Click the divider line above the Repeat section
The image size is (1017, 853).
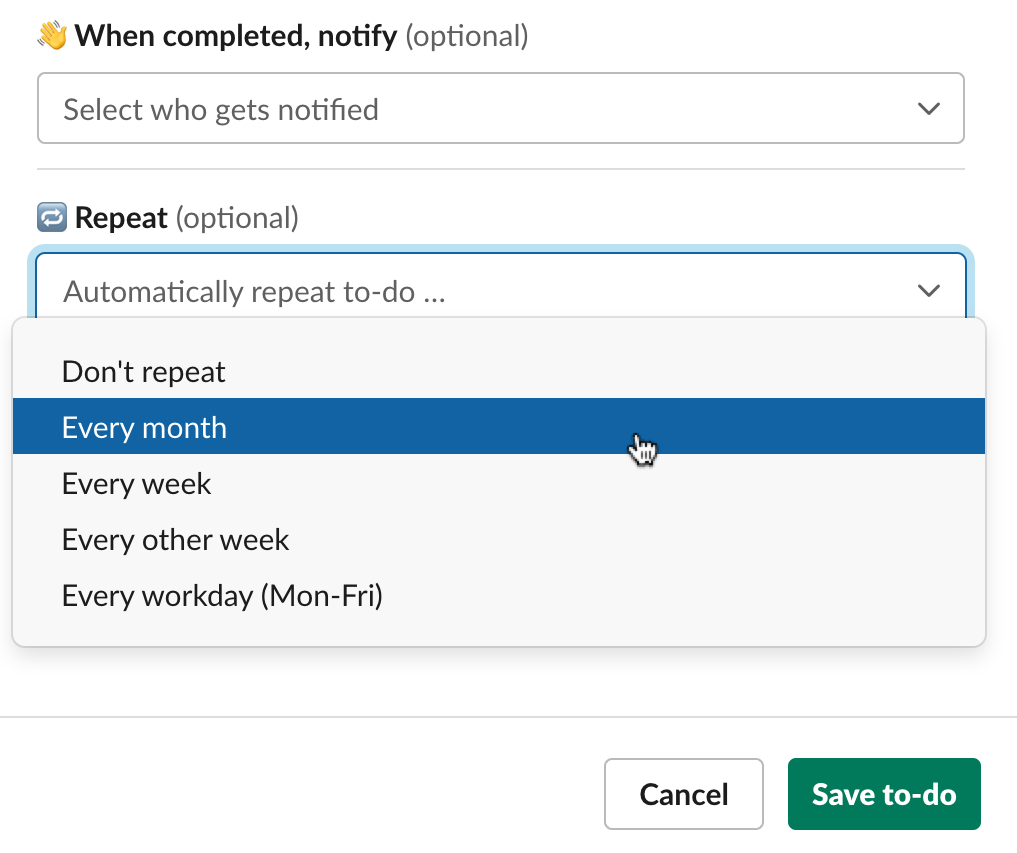click(501, 169)
